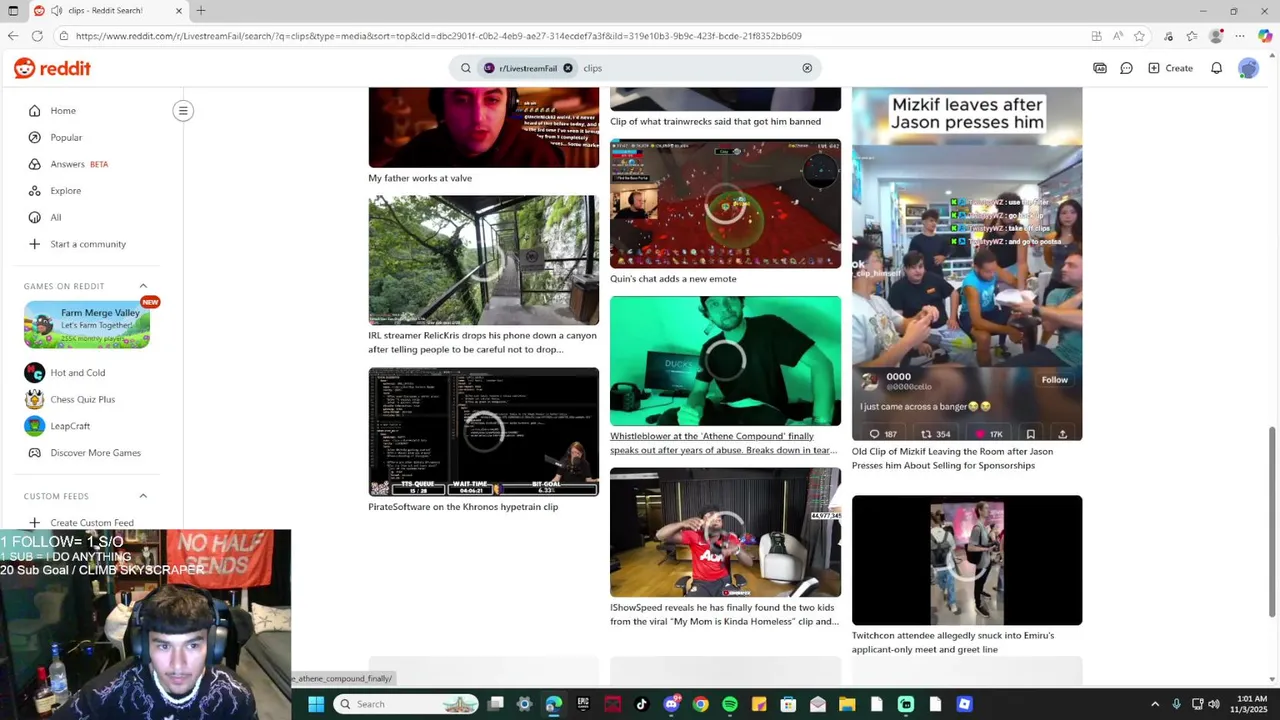Show hidden system tray icons
The height and width of the screenshot is (720, 1280).
pos(1155,704)
